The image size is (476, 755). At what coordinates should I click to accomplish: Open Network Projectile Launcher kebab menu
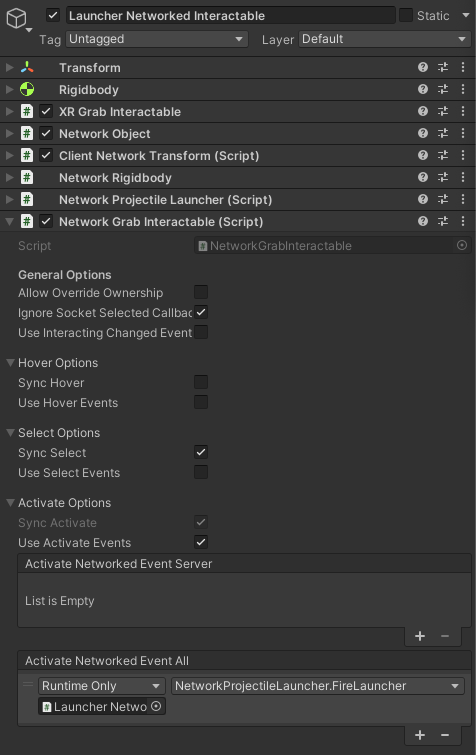click(x=463, y=199)
